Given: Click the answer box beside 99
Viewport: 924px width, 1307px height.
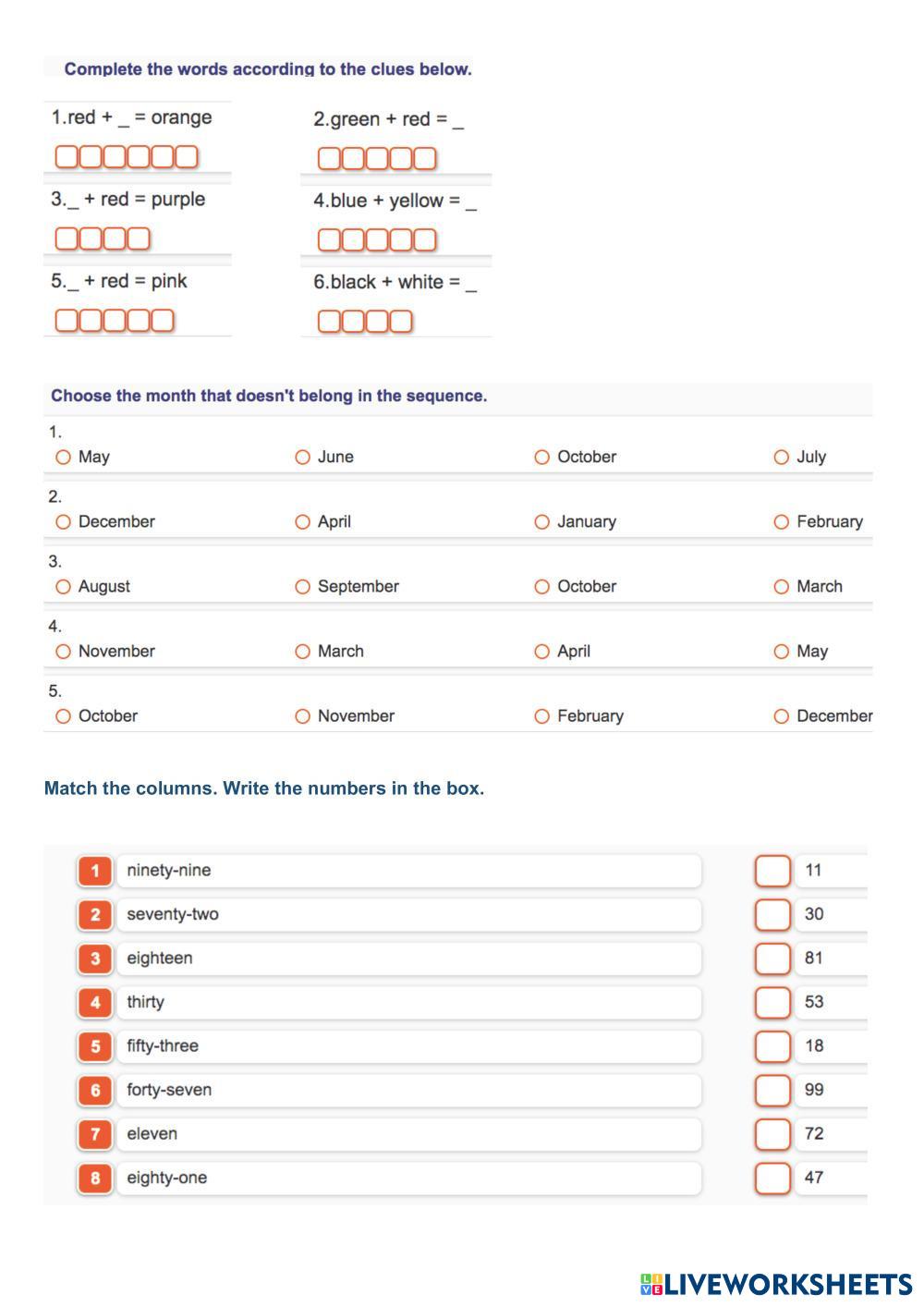Looking at the screenshot, I should pyautogui.click(x=772, y=1091).
